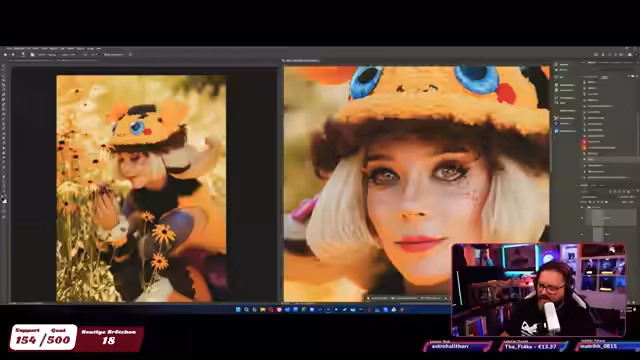The image size is (640, 360).
Task: Open File Explorer from the taskbar
Action: pos(263,310)
